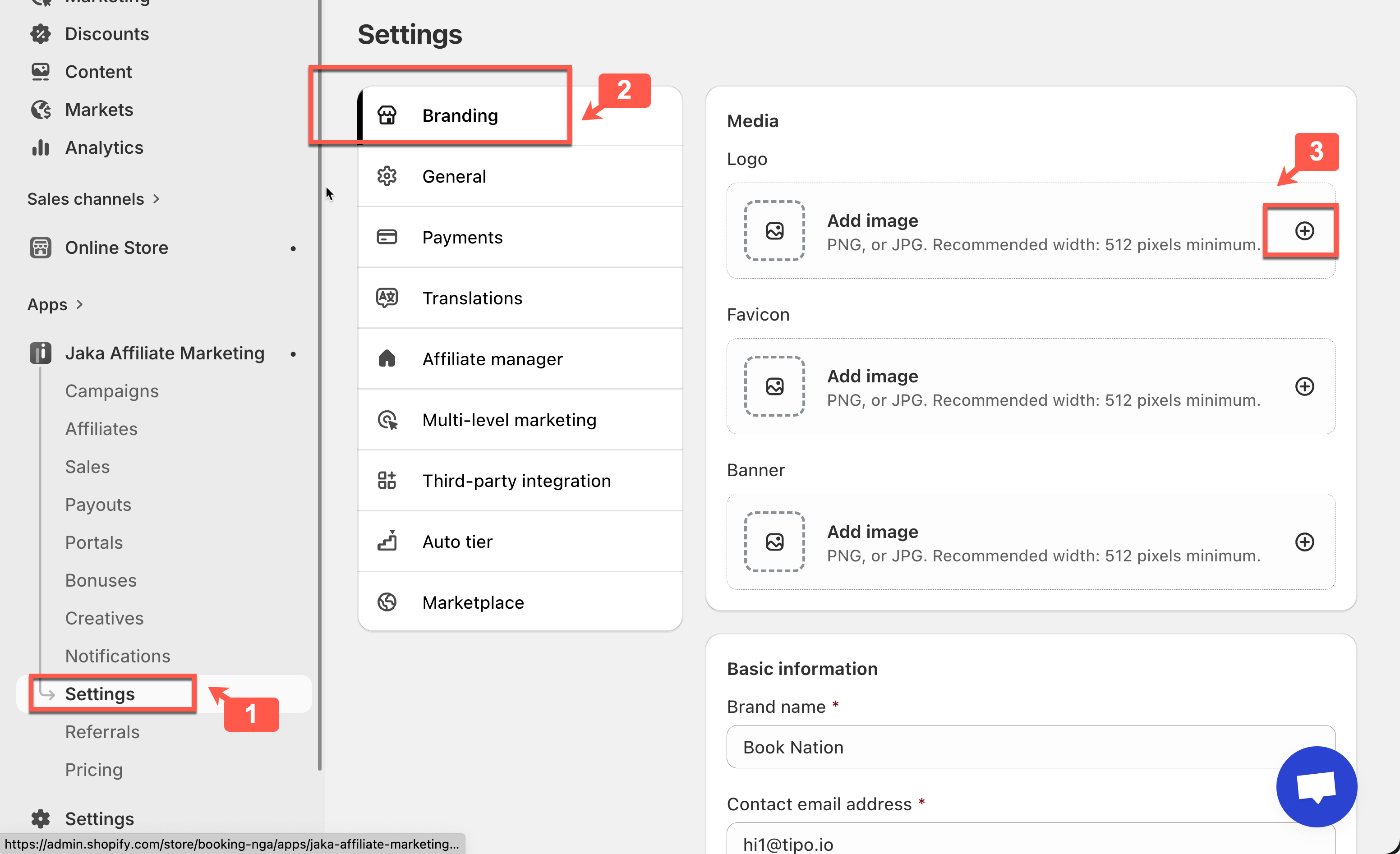Expand the Apps section chevron
1400x854 pixels.
[79, 304]
